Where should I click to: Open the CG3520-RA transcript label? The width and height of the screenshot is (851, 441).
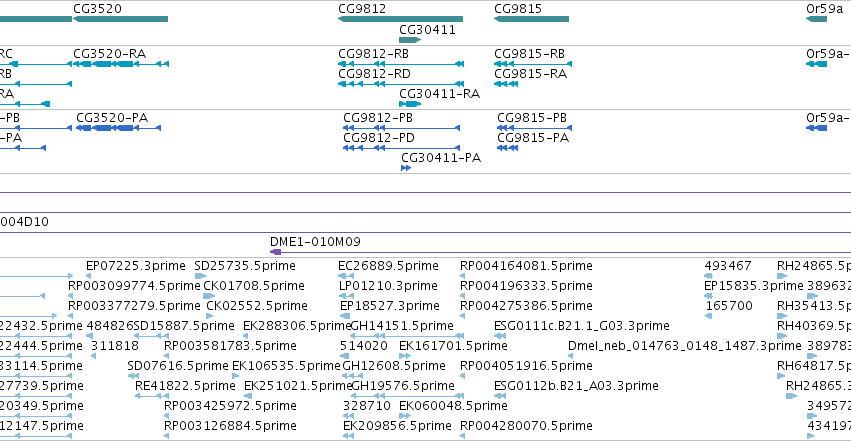pyautogui.click(x=110, y=54)
